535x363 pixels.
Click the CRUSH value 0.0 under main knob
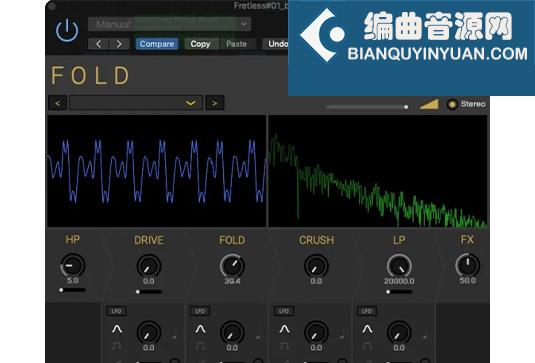[x=316, y=281]
